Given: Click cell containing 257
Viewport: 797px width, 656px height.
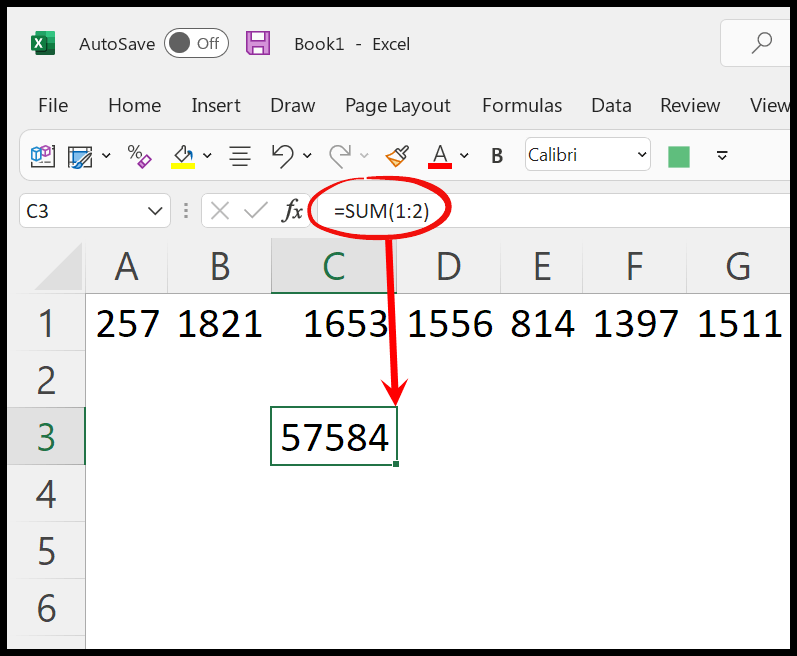Looking at the screenshot, I should click(127, 323).
